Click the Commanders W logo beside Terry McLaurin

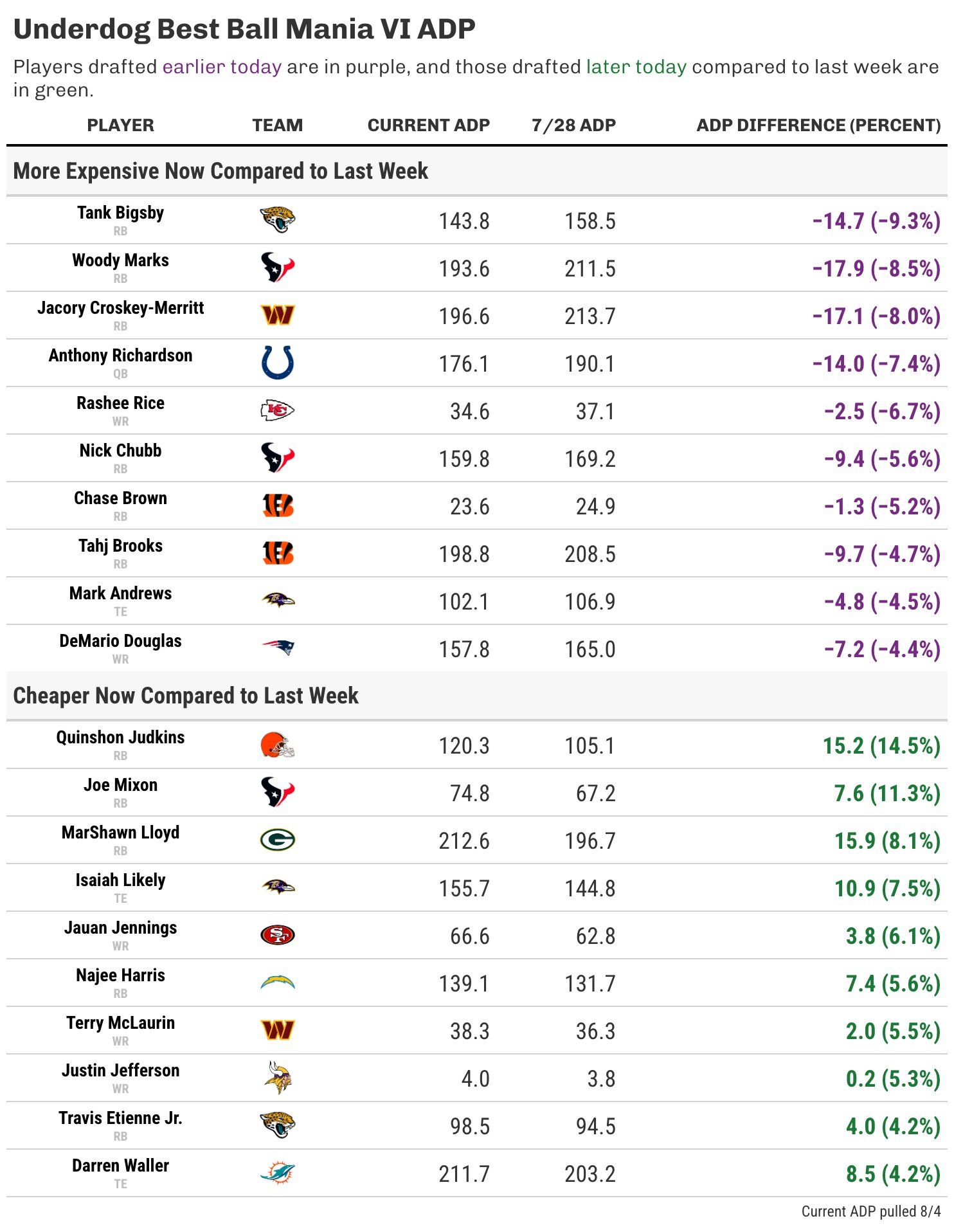coord(277,1030)
